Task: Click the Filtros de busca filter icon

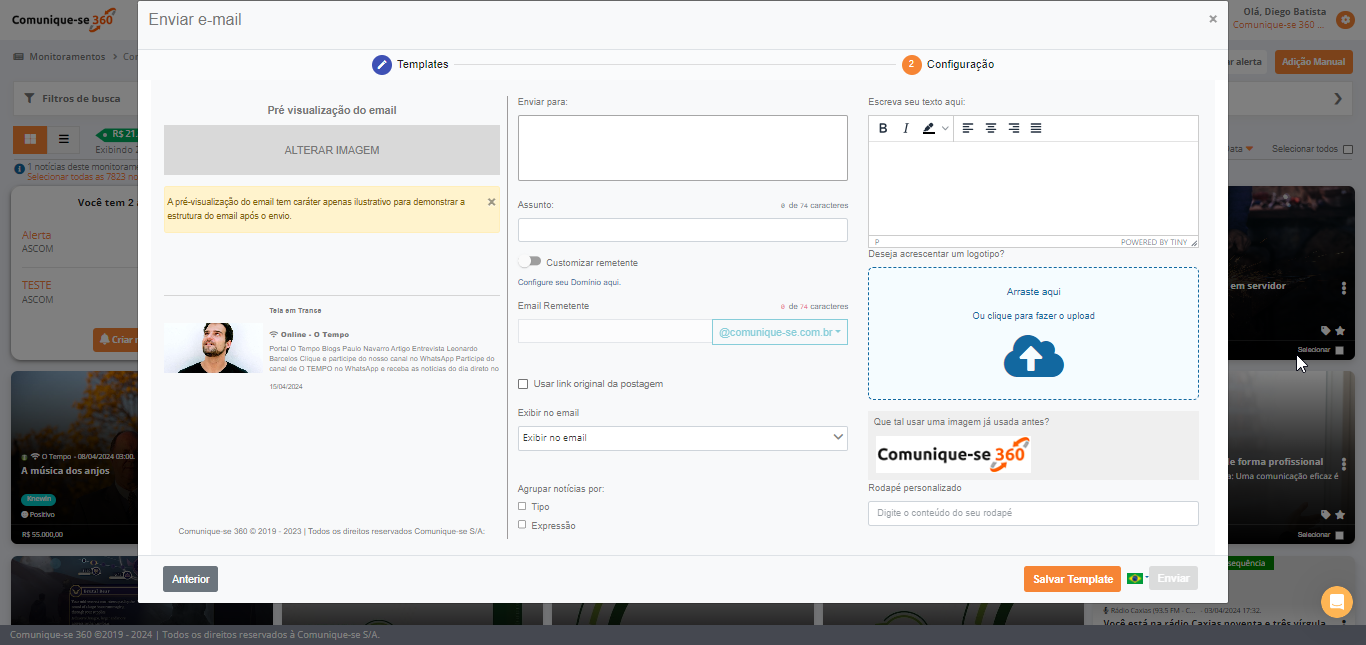Action: [x=28, y=99]
